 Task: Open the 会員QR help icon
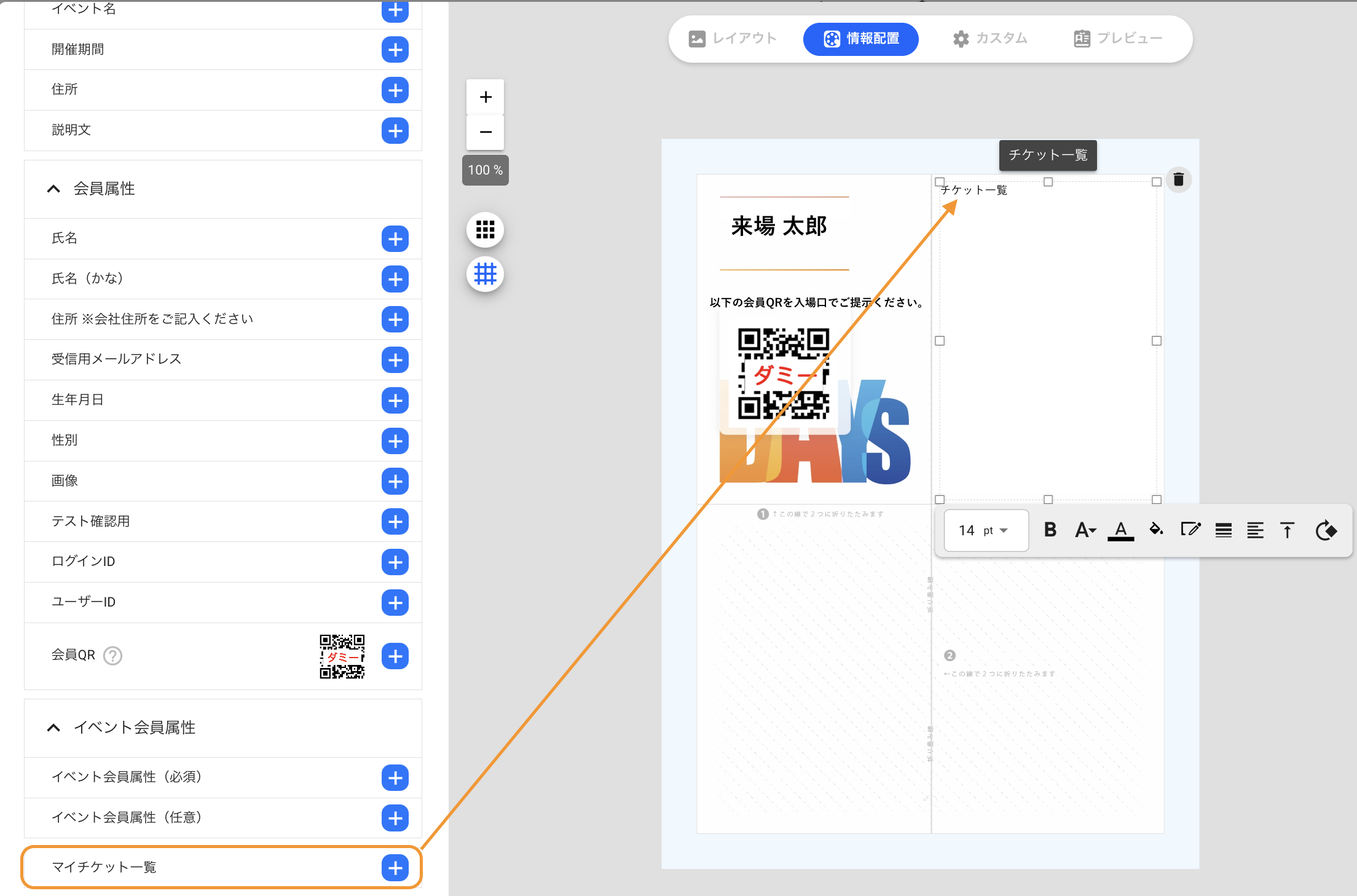click(x=112, y=656)
